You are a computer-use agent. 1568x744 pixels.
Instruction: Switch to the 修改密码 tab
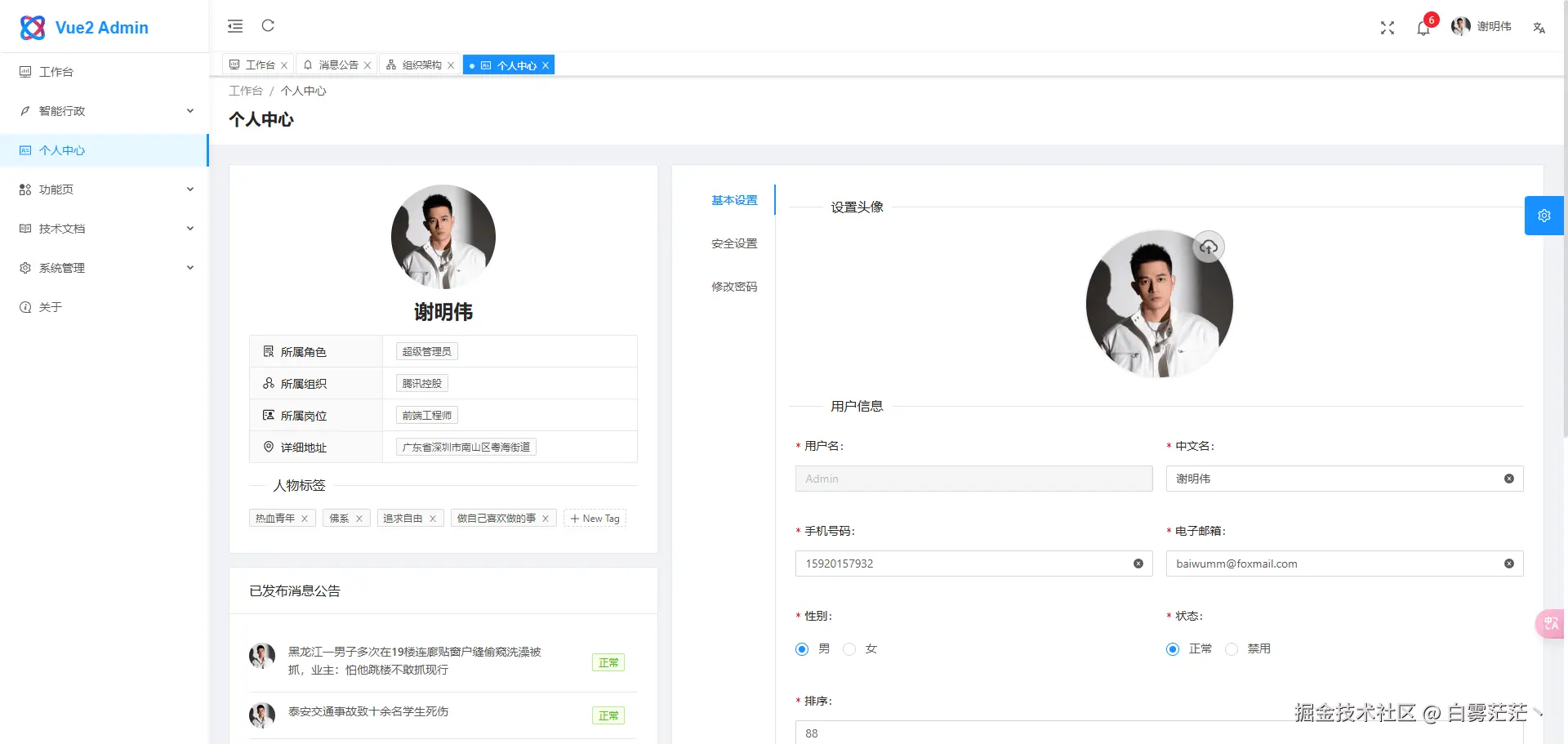pos(734,287)
